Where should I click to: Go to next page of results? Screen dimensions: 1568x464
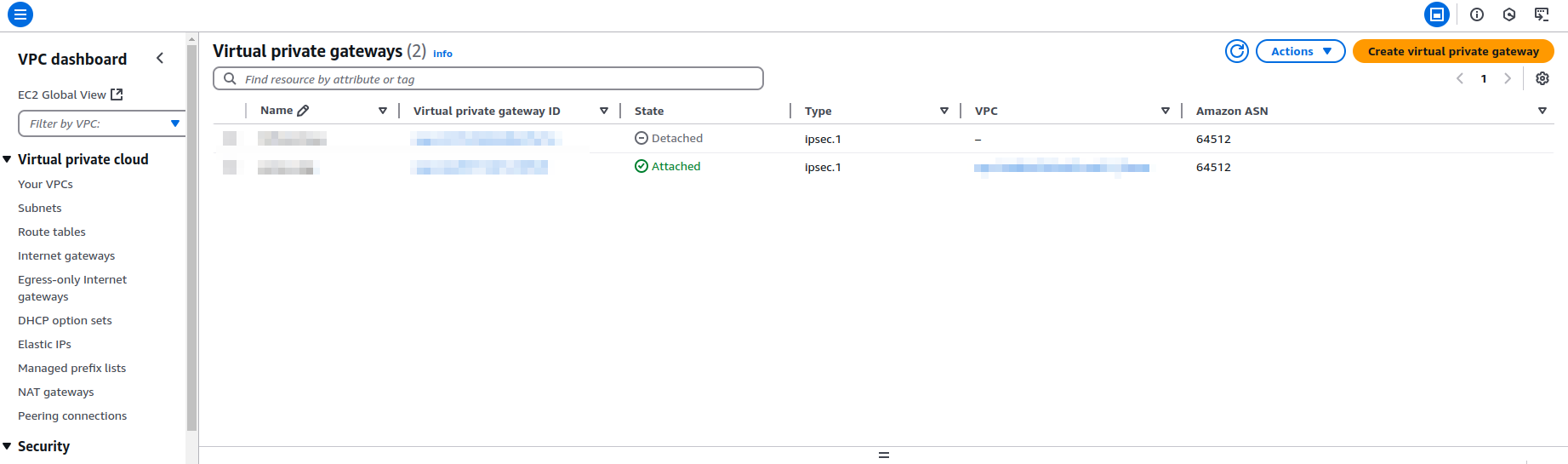click(1508, 78)
